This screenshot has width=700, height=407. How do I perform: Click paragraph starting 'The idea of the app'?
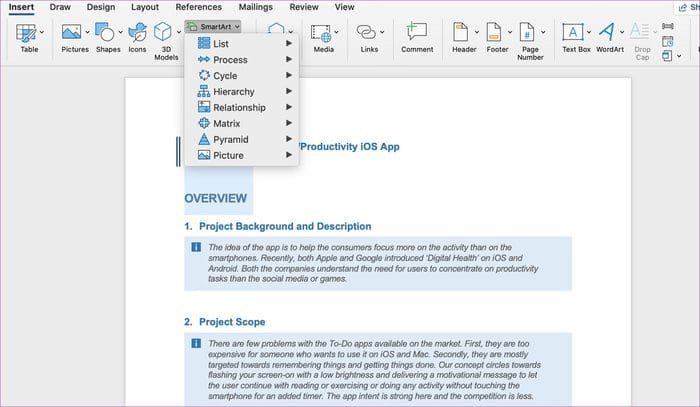coord(373,263)
